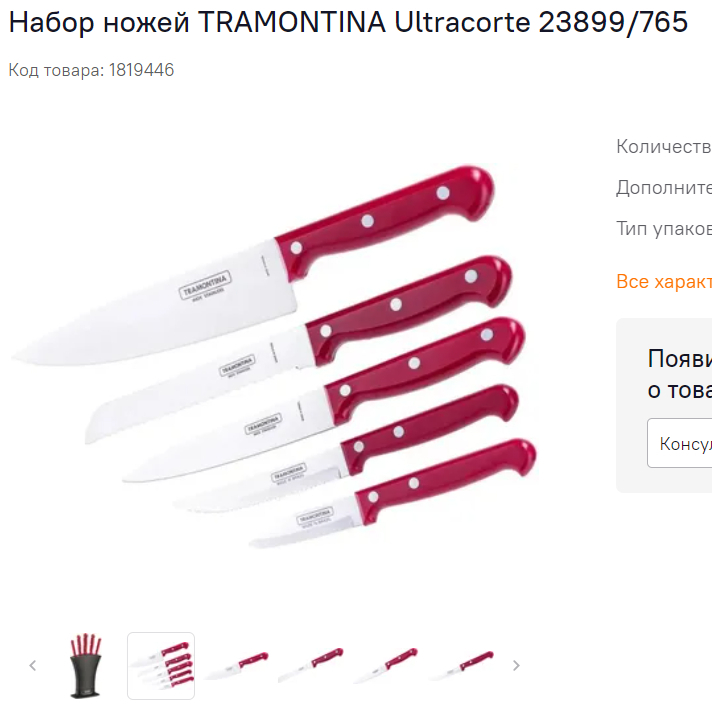Click the 'Консул...' button
This screenshot has width=712, height=719.
point(679,443)
